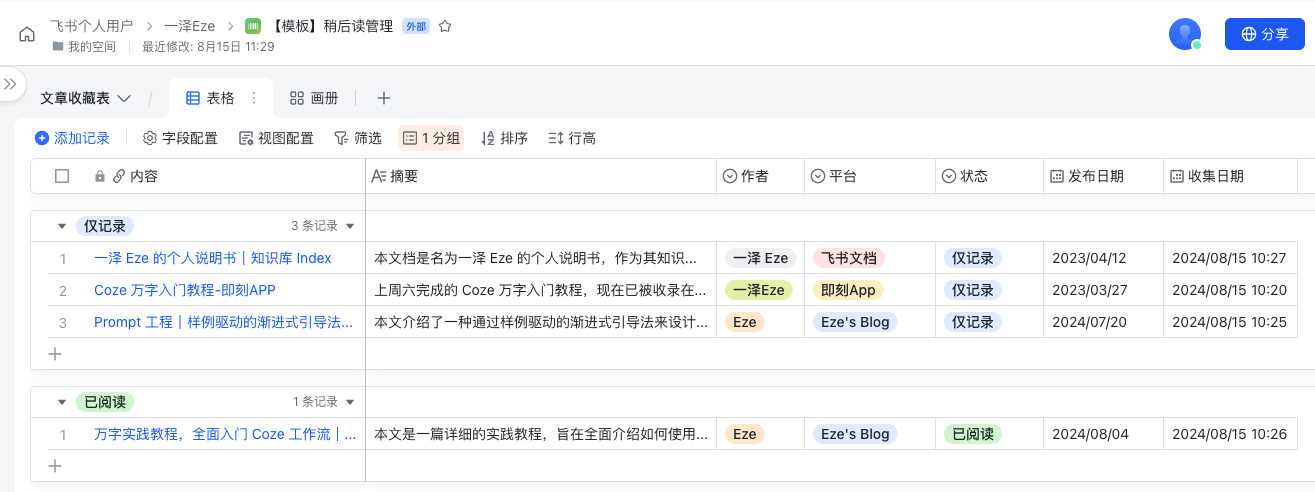The height and width of the screenshot is (492, 1315).
Task: Select summary cell starting 本文档是名为
Action: [541, 258]
